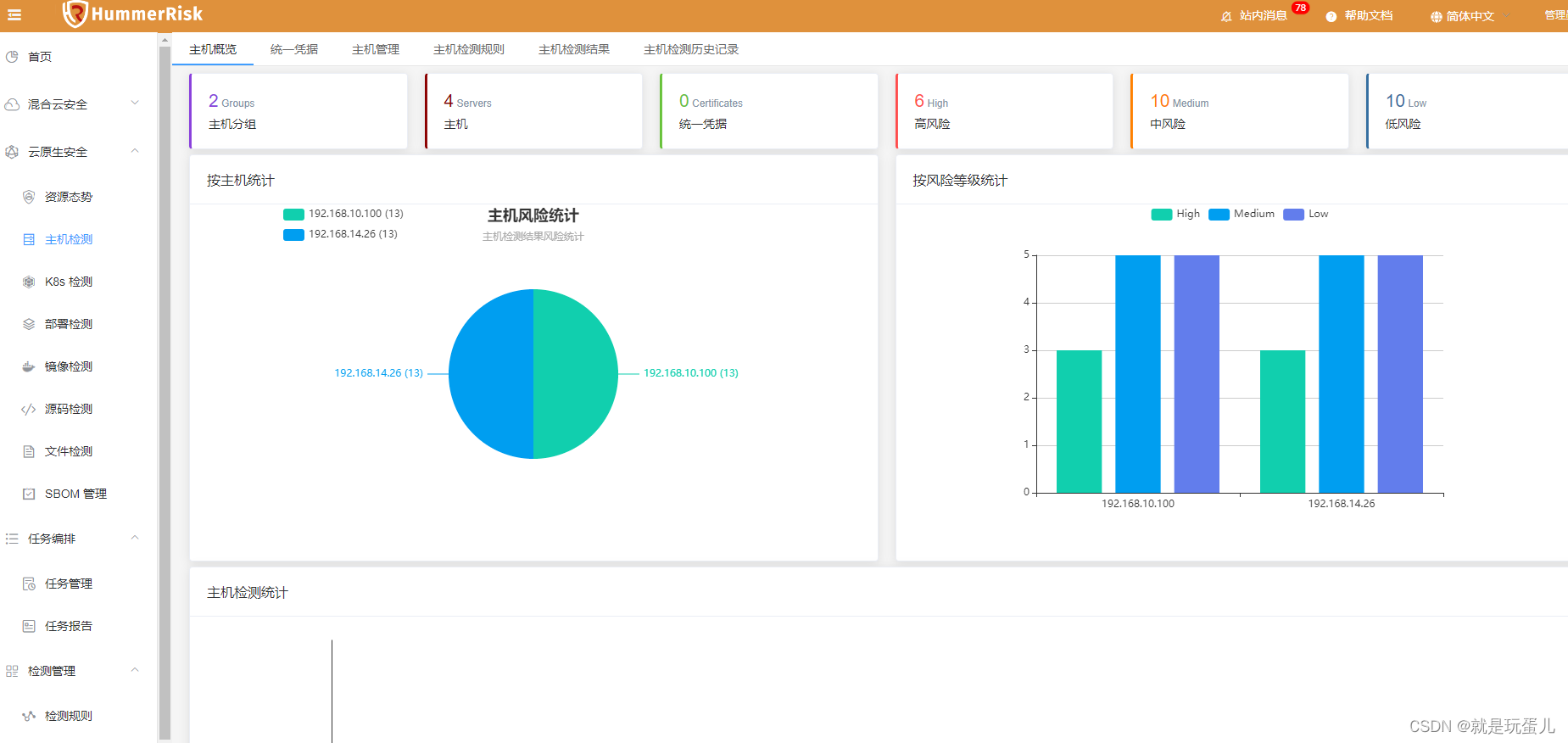The image size is (1568, 743).
Task: Click the 检测规则 nodes icon
Action: 29,716
